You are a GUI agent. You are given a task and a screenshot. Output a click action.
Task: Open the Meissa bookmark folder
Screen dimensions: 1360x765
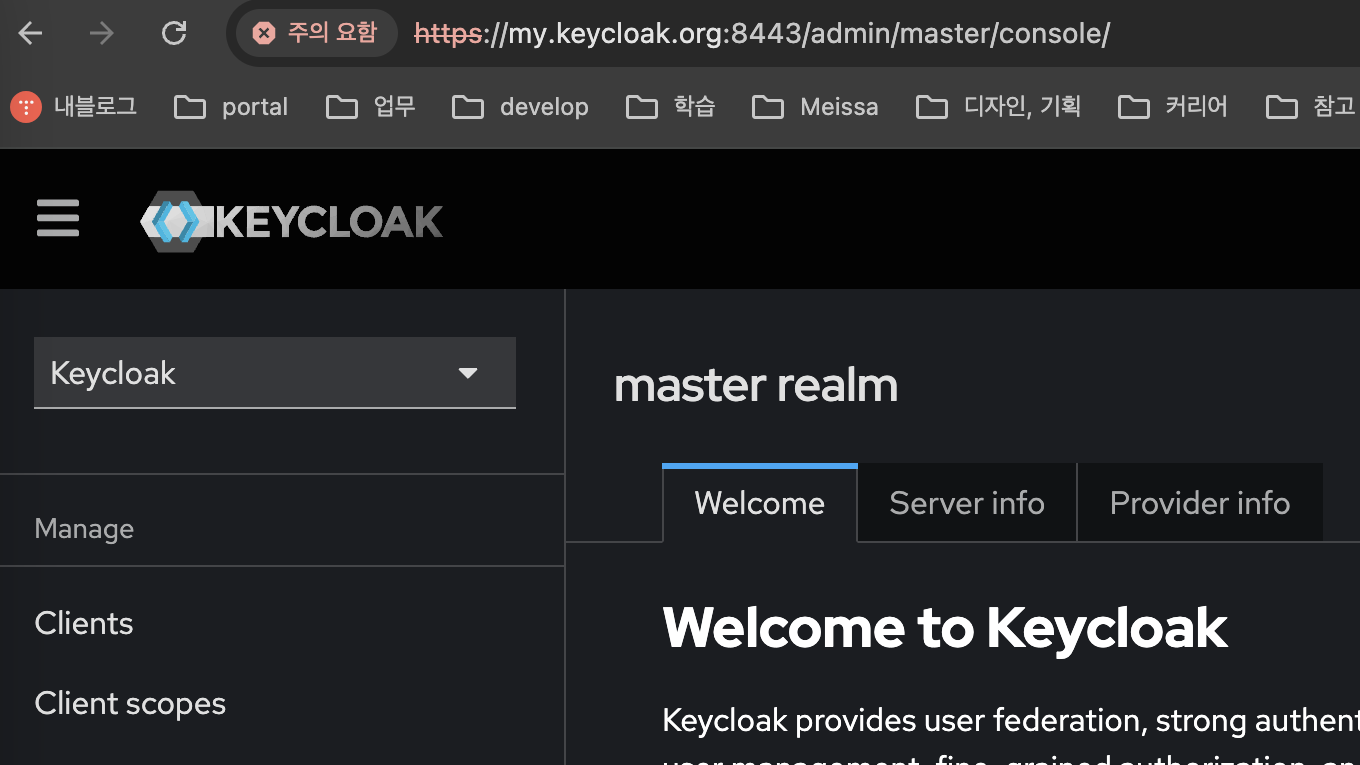point(815,107)
